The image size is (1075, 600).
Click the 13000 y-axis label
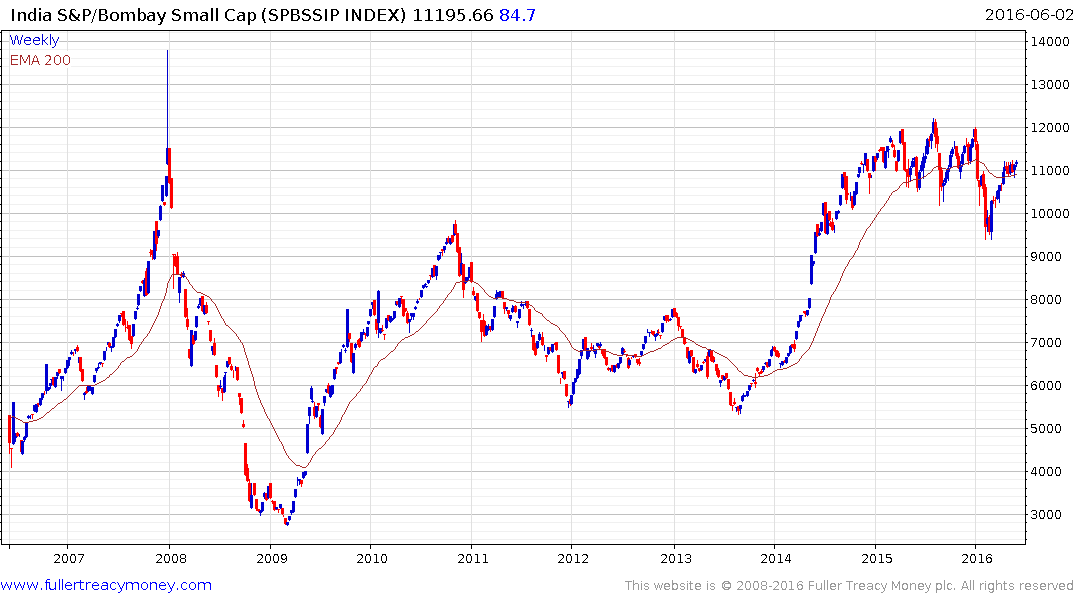tap(1050, 84)
